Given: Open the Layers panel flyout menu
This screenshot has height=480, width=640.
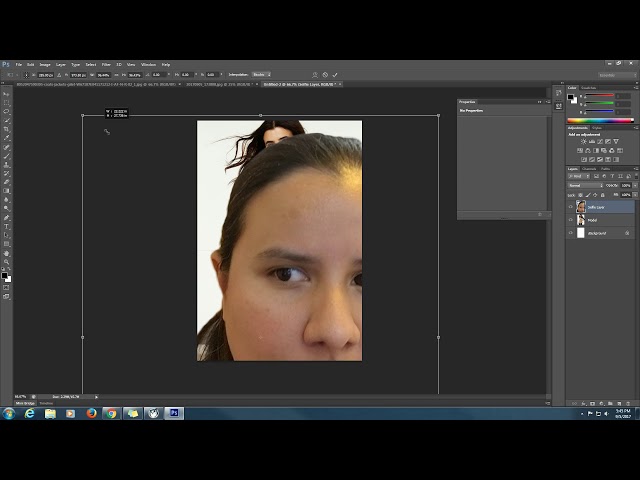Looking at the screenshot, I should click(x=636, y=169).
